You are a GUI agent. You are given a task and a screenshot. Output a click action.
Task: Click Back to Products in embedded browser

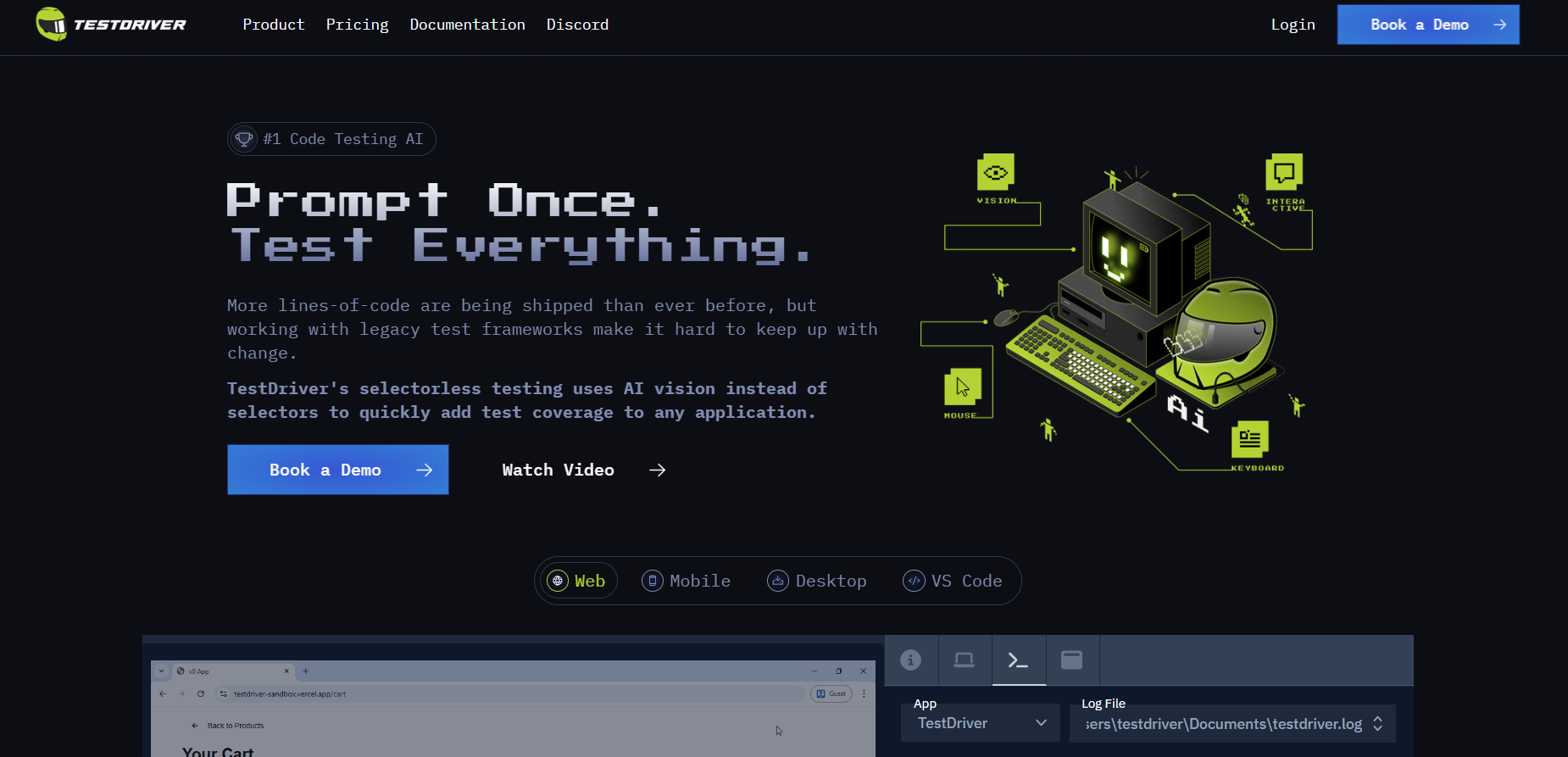click(229, 726)
